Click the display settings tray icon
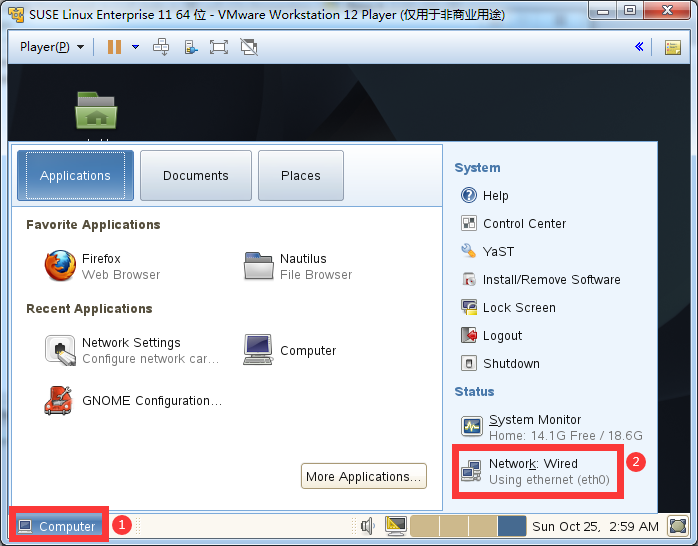Viewport: 698px width, 546px height. (396, 526)
